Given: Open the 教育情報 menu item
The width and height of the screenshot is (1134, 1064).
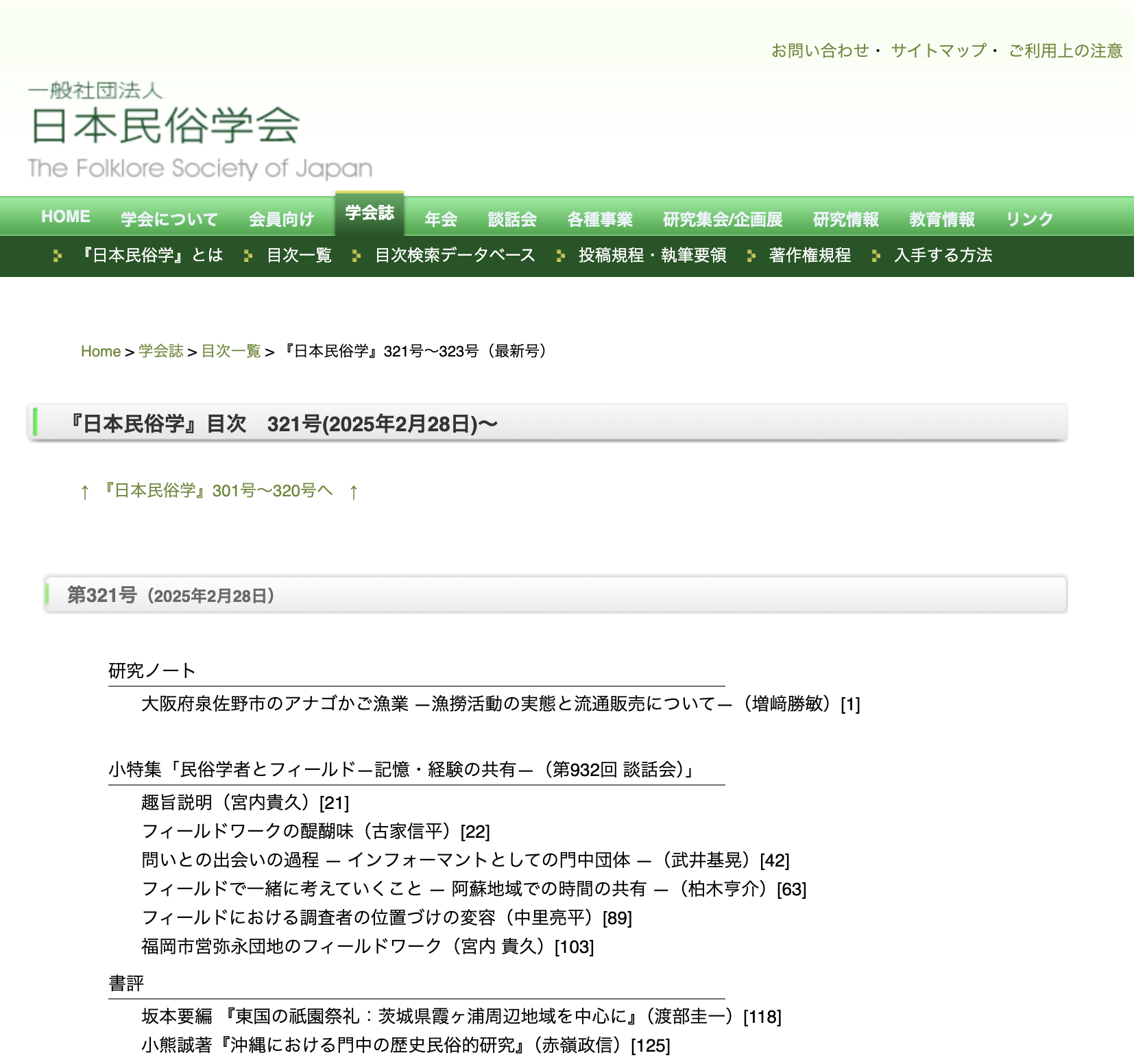Looking at the screenshot, I should [941, 219].
